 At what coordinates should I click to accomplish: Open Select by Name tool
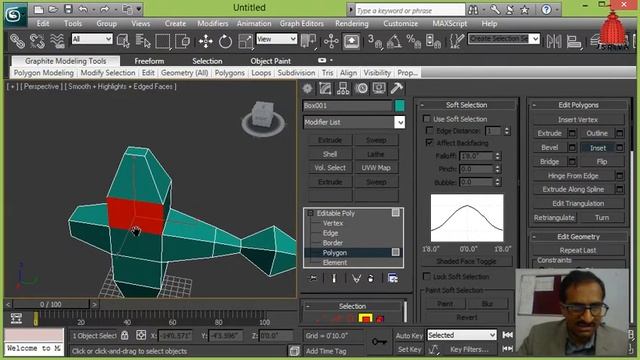point(143,41)
